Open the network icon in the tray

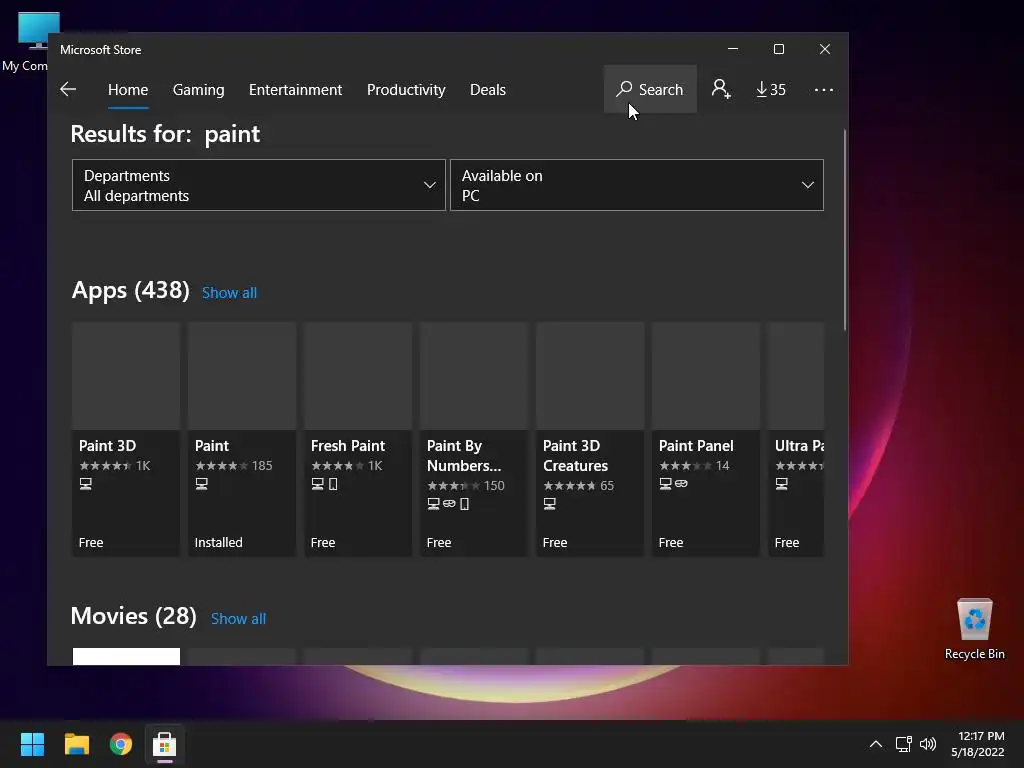coord(904,744)
